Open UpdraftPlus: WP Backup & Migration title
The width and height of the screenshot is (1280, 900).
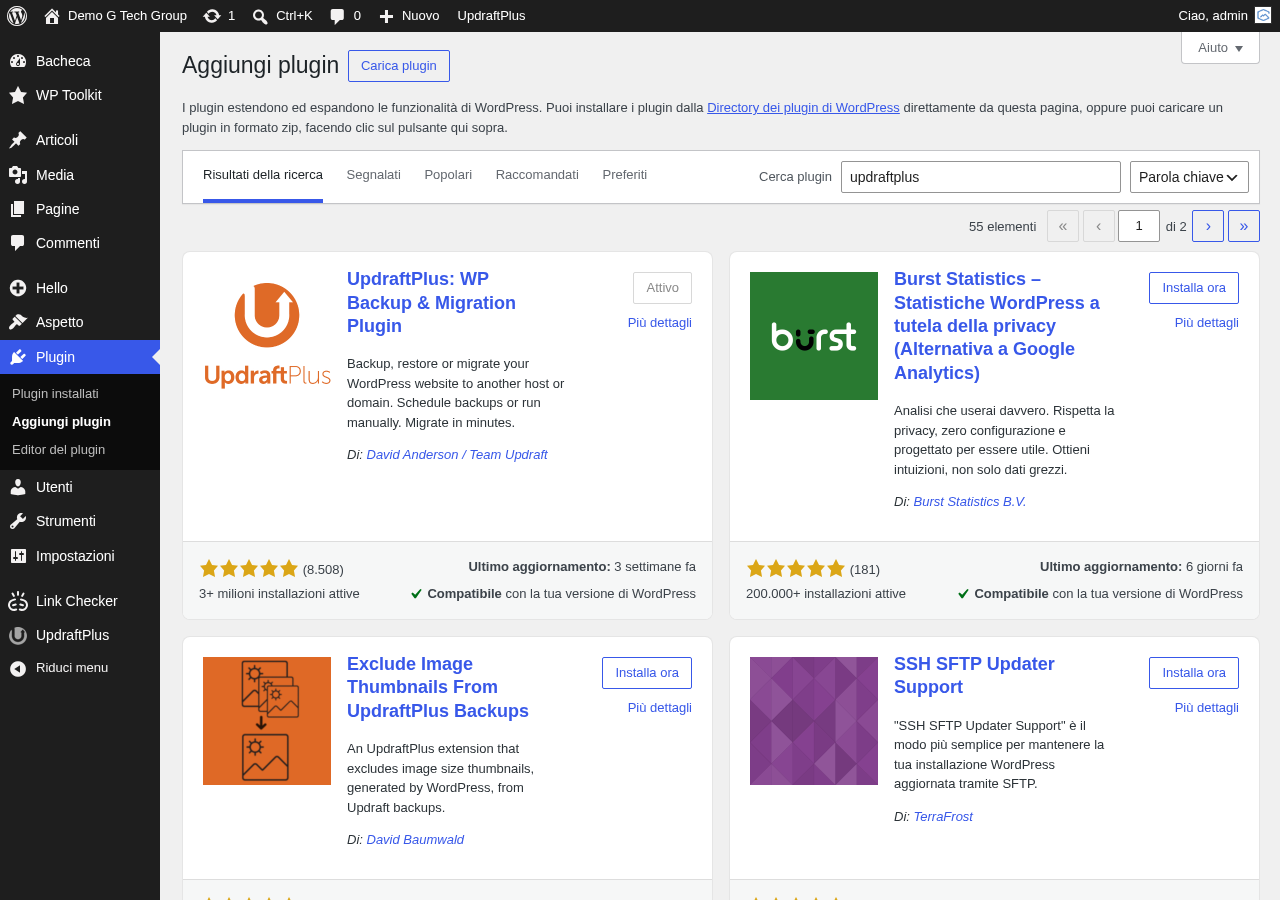coord(432,302)
